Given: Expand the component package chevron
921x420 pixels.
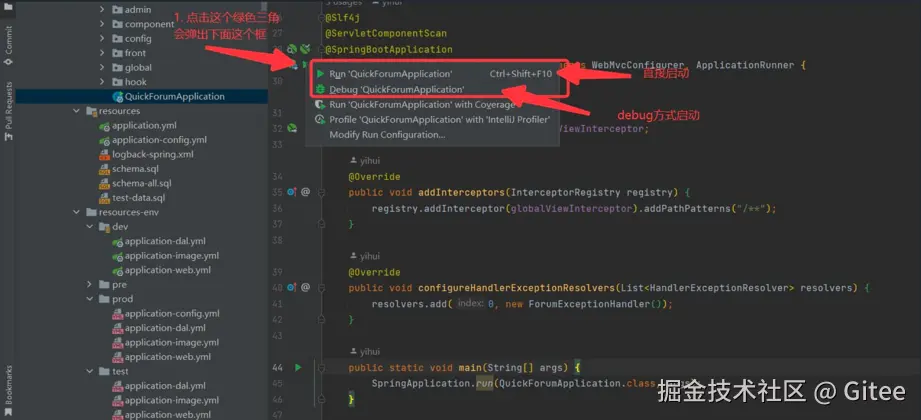Looking at the screenshot, I should [102, 24].
